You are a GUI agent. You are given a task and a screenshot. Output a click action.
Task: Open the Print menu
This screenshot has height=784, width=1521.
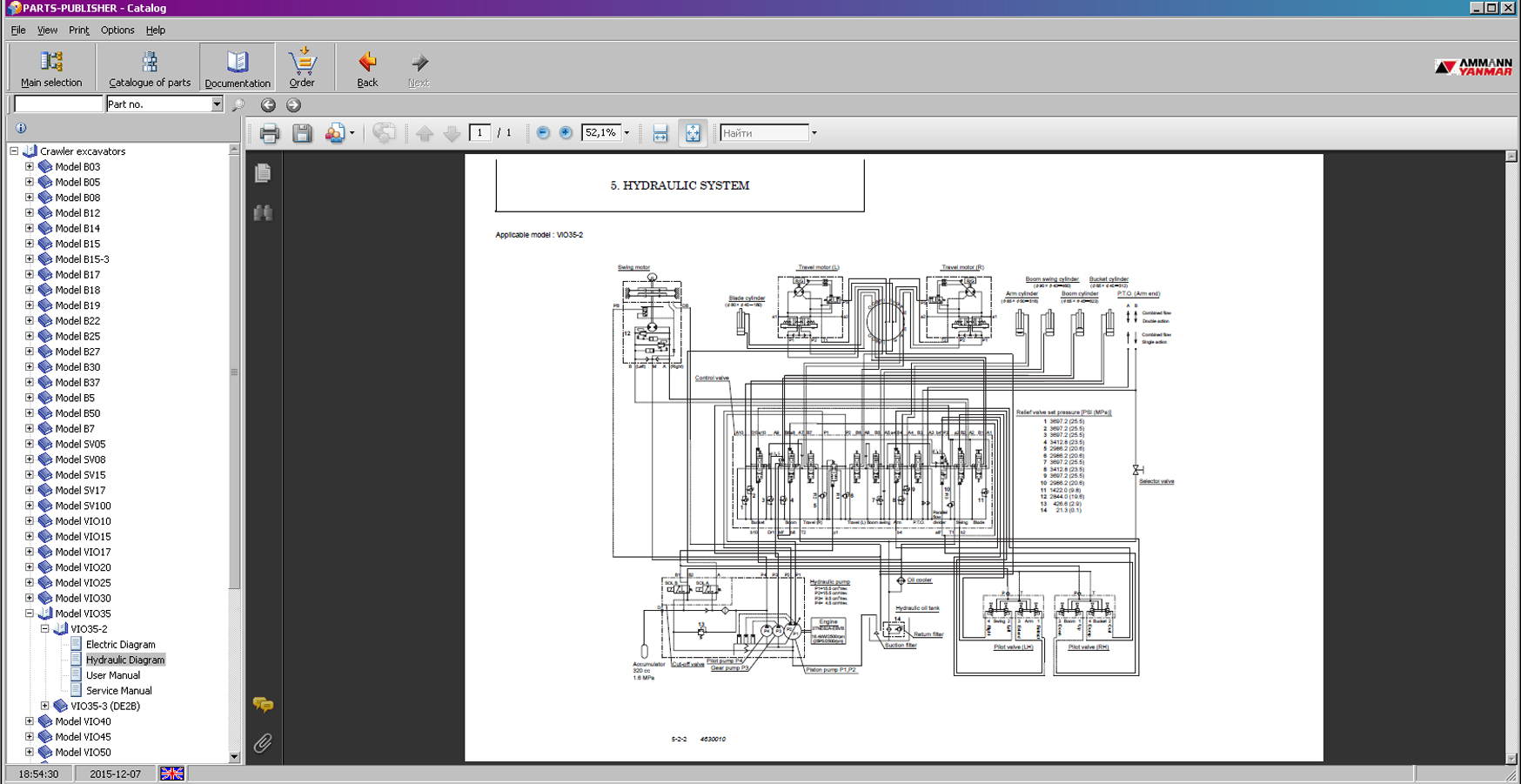pos(78,30)
